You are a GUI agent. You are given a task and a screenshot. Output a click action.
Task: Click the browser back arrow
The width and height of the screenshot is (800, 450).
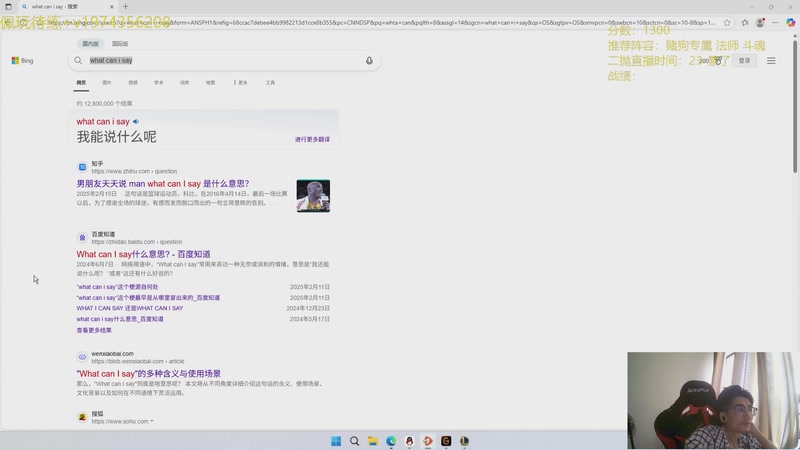7,22
